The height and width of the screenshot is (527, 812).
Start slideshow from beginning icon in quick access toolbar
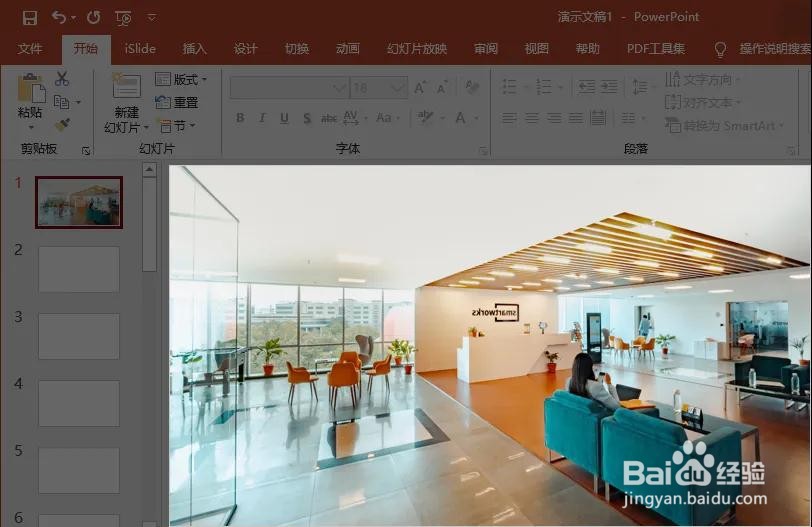click(123, 19)
